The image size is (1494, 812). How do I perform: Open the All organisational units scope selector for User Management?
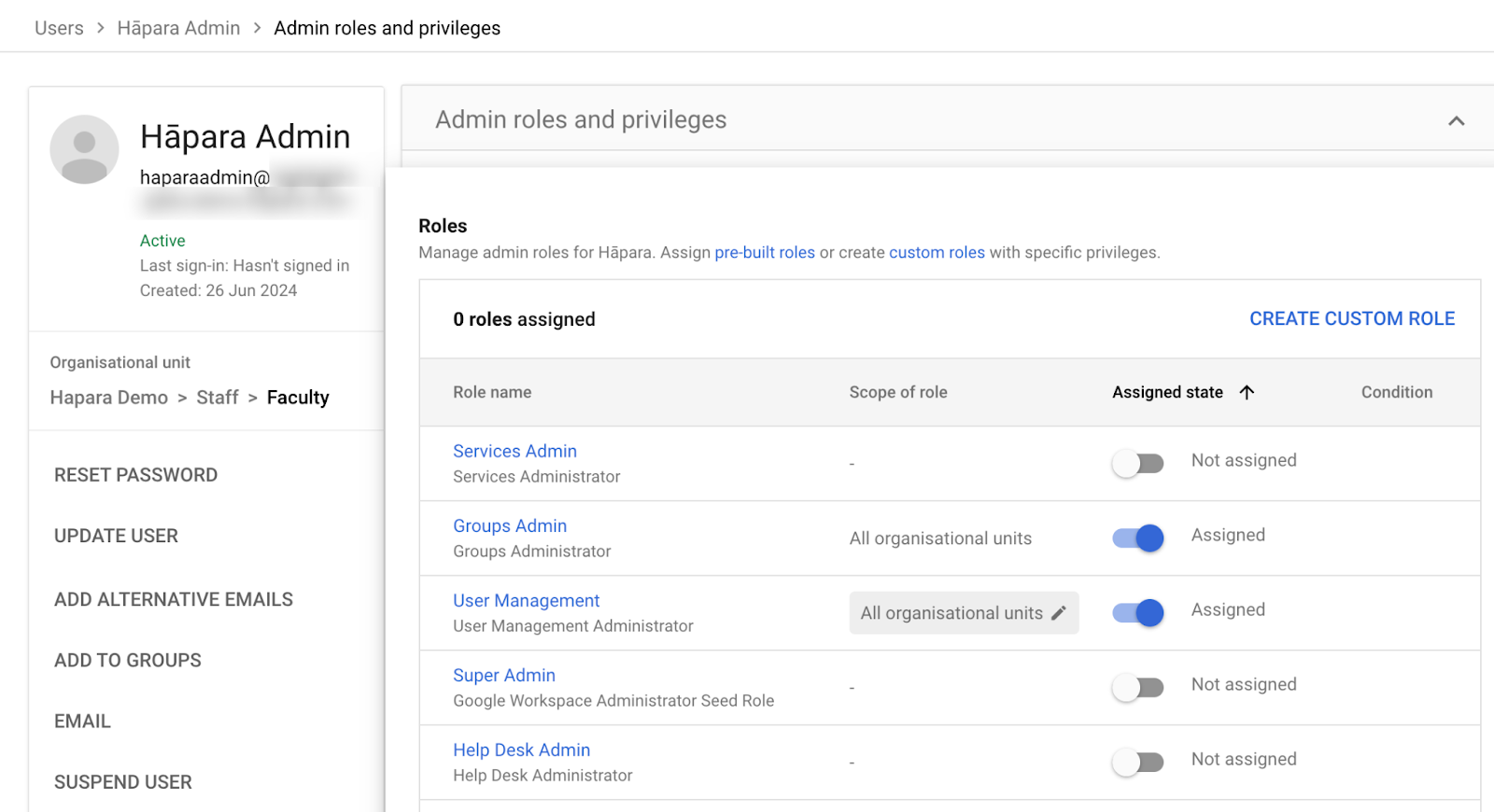click(964, 613)
